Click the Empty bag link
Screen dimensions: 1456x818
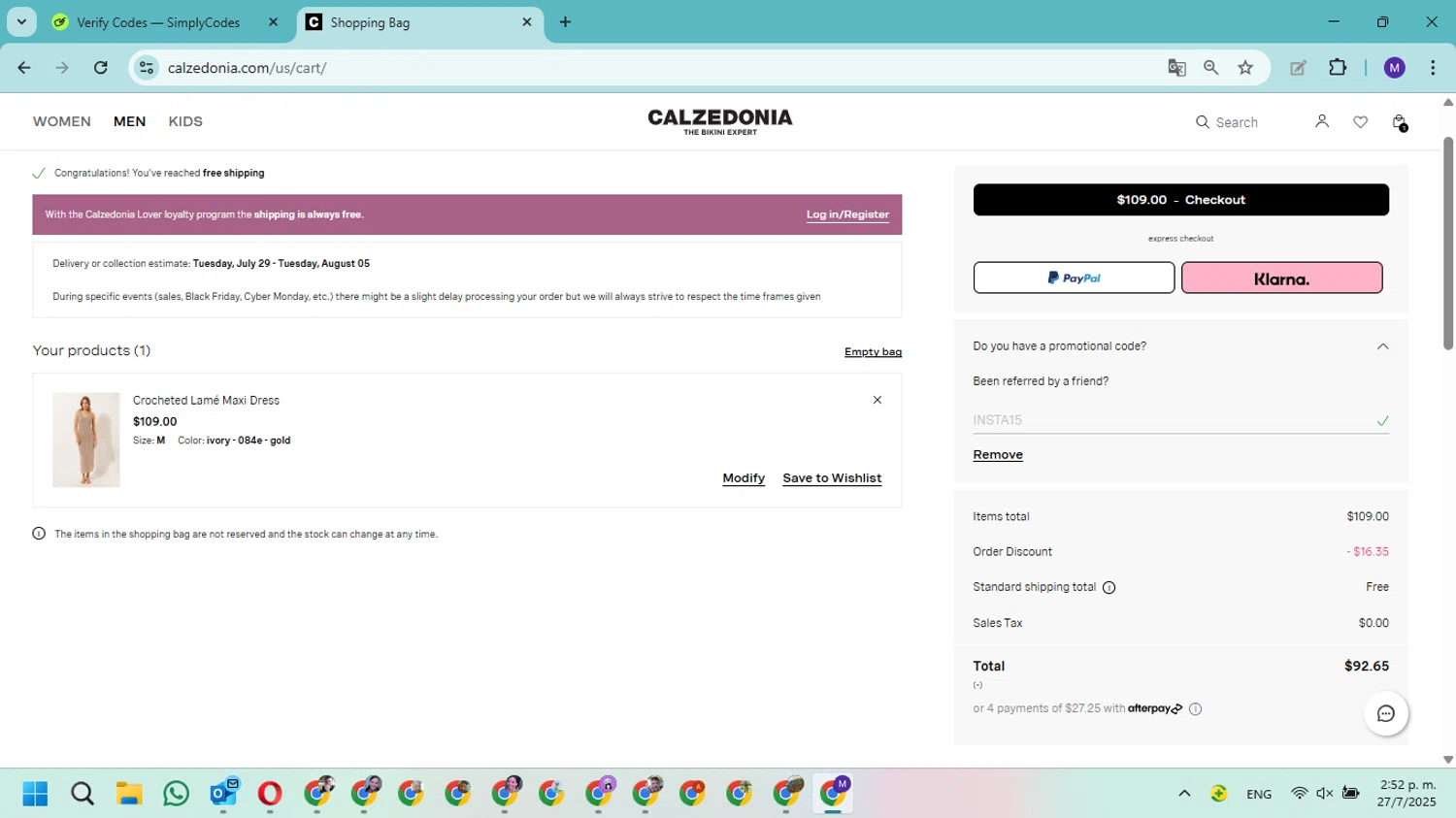[873, 352]
